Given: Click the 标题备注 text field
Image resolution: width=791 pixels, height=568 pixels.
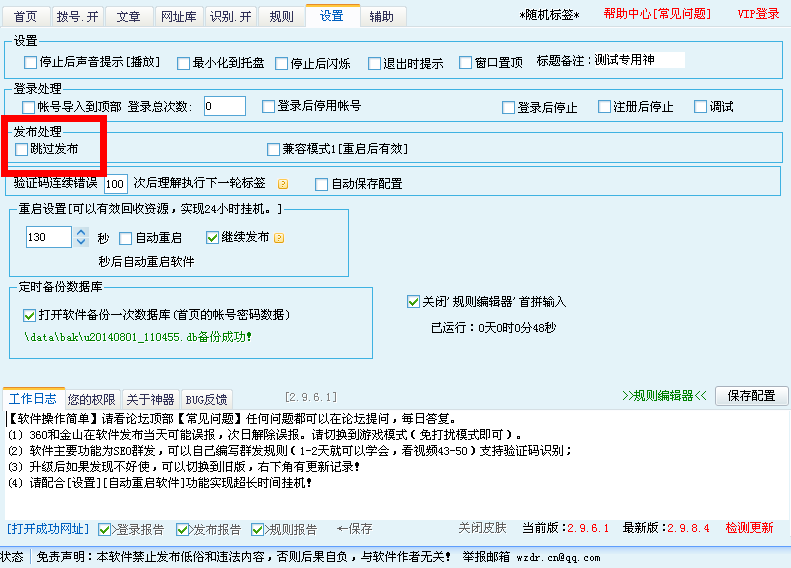Looking at the screenshot, I should click(x=639, y=61).
